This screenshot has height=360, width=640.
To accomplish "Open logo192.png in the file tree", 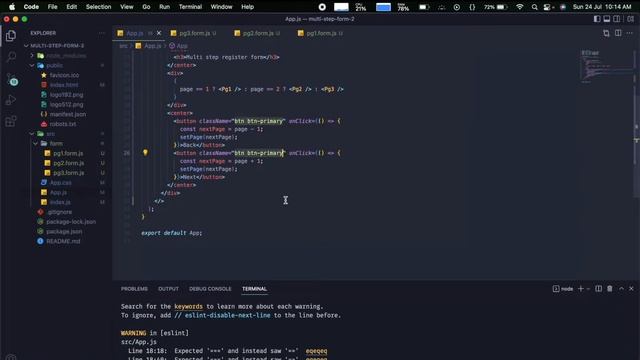I will coord(66,95).
